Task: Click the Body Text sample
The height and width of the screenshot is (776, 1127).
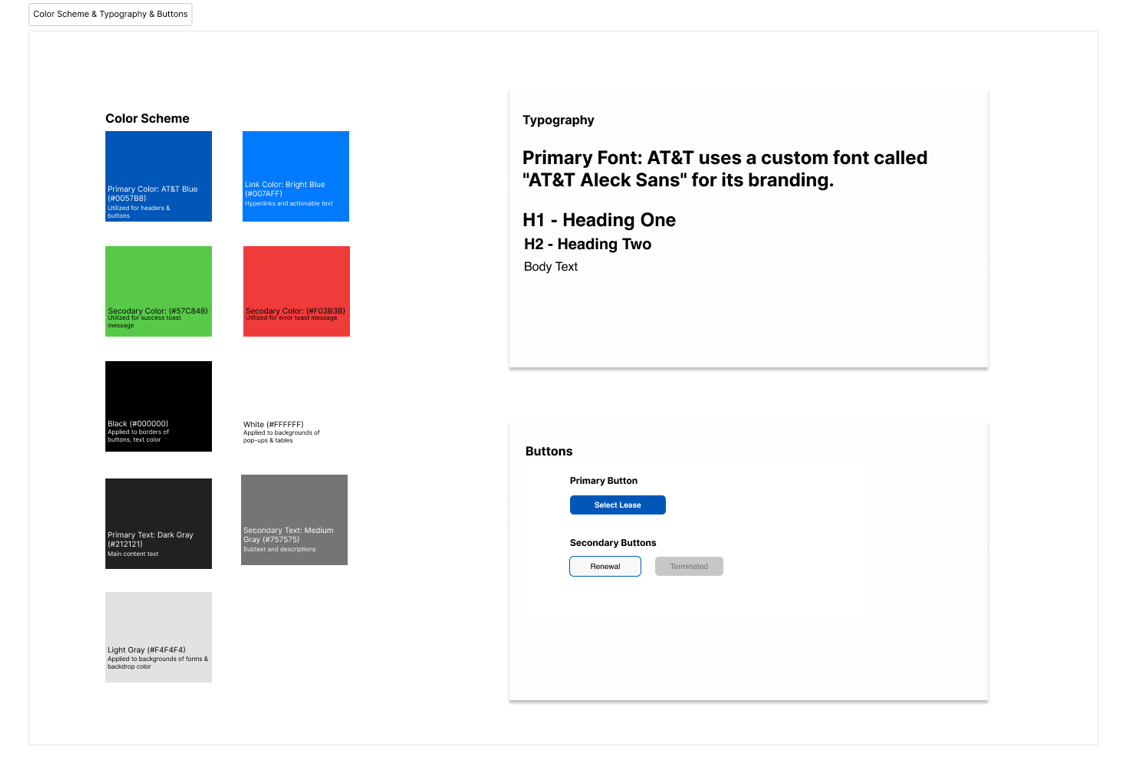Action: point(551,267)
